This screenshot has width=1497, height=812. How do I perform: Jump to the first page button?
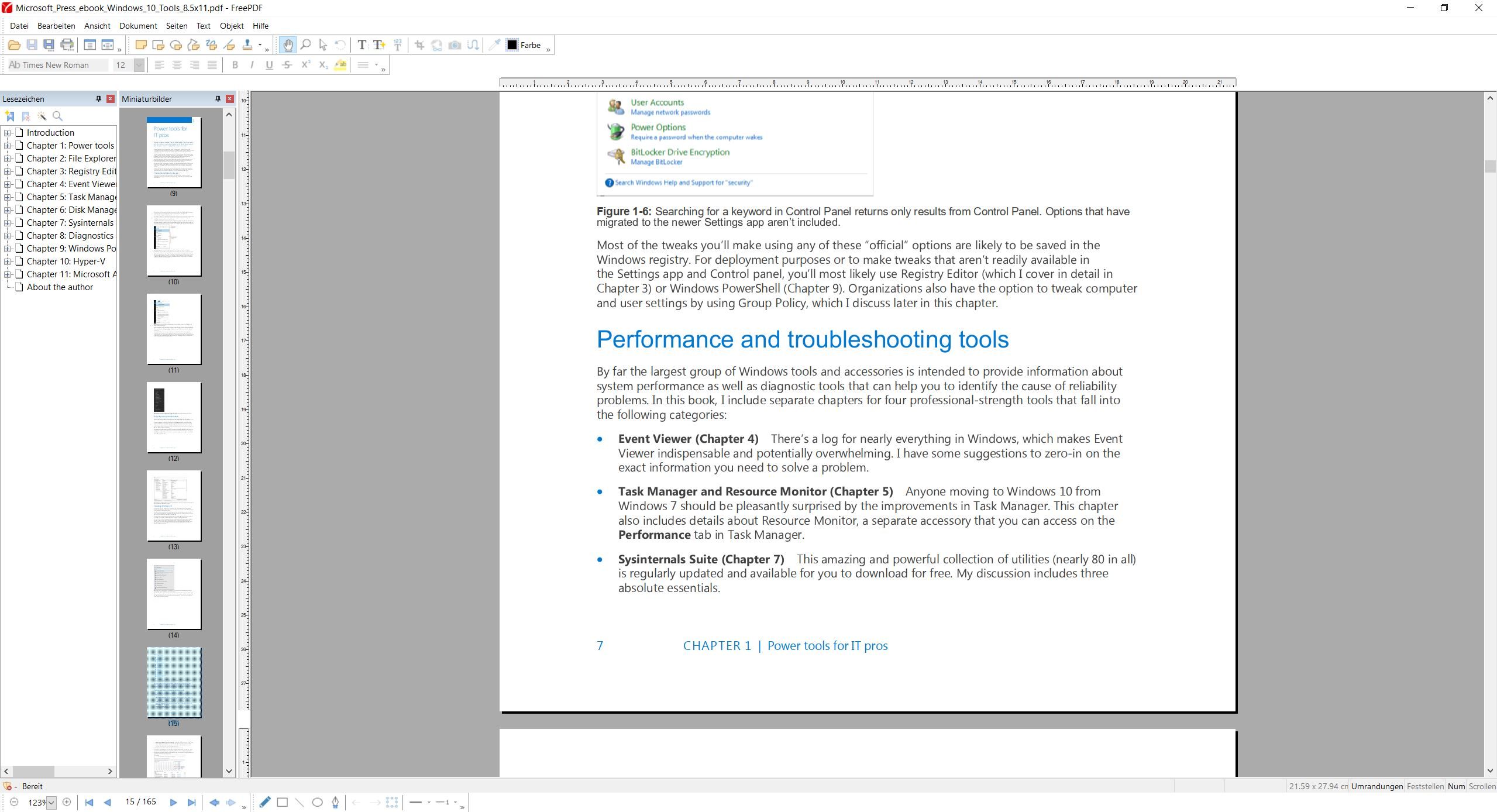click(89, 803)
